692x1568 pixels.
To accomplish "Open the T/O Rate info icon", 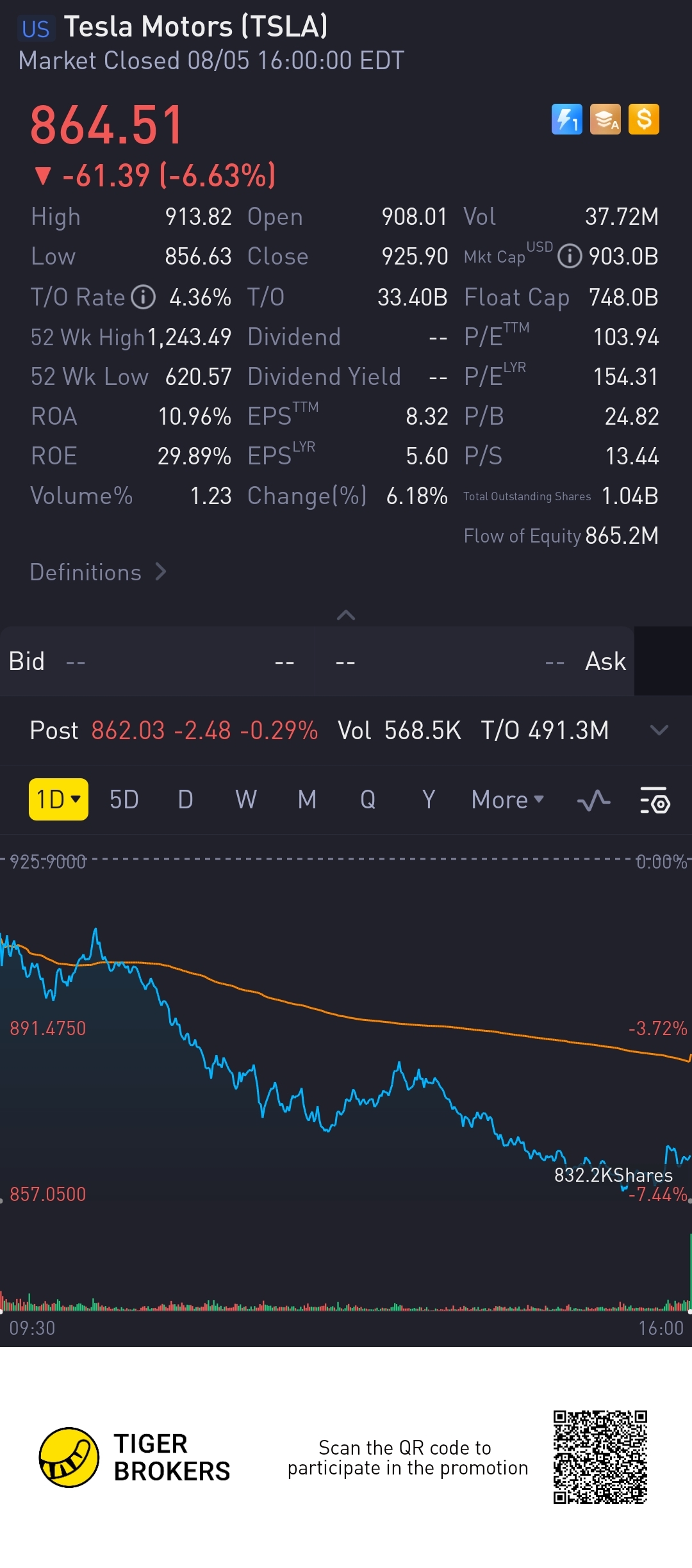I will point(144,297).
